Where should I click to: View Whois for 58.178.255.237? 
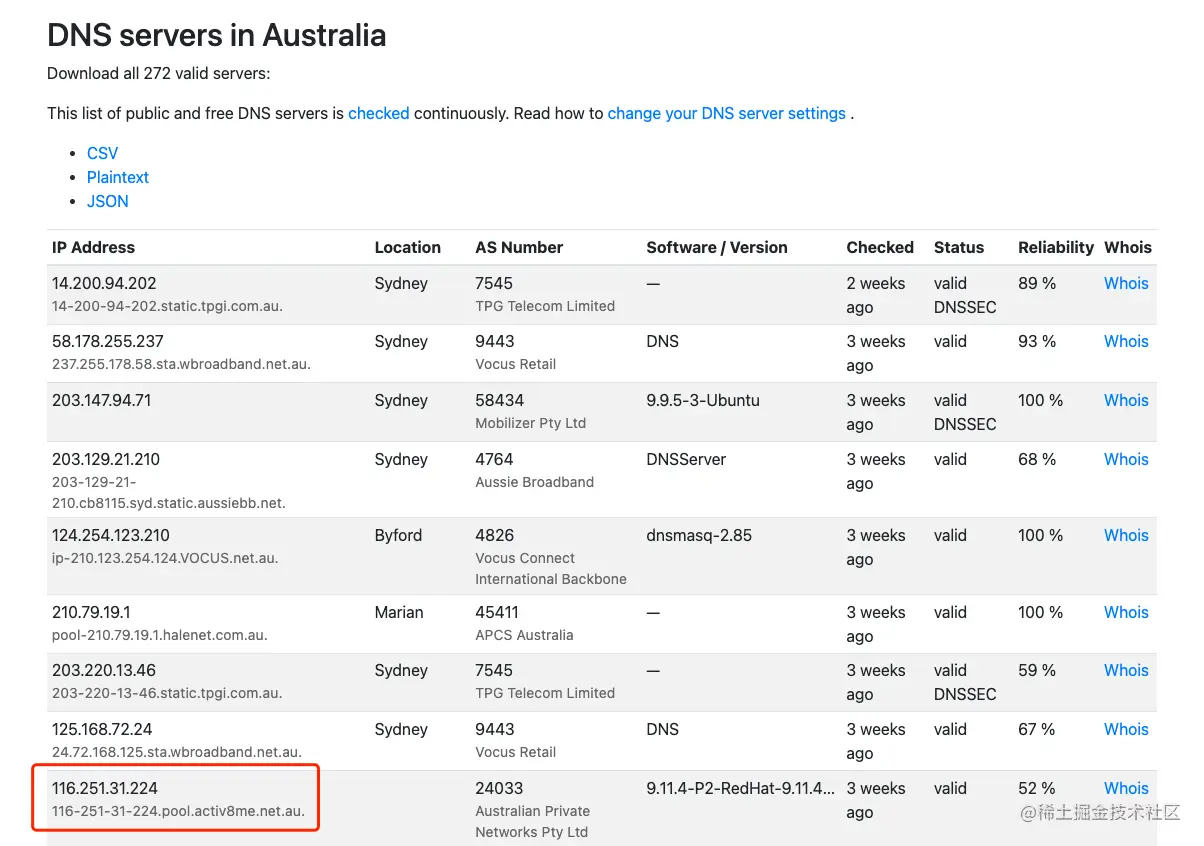pos(1126,341)
